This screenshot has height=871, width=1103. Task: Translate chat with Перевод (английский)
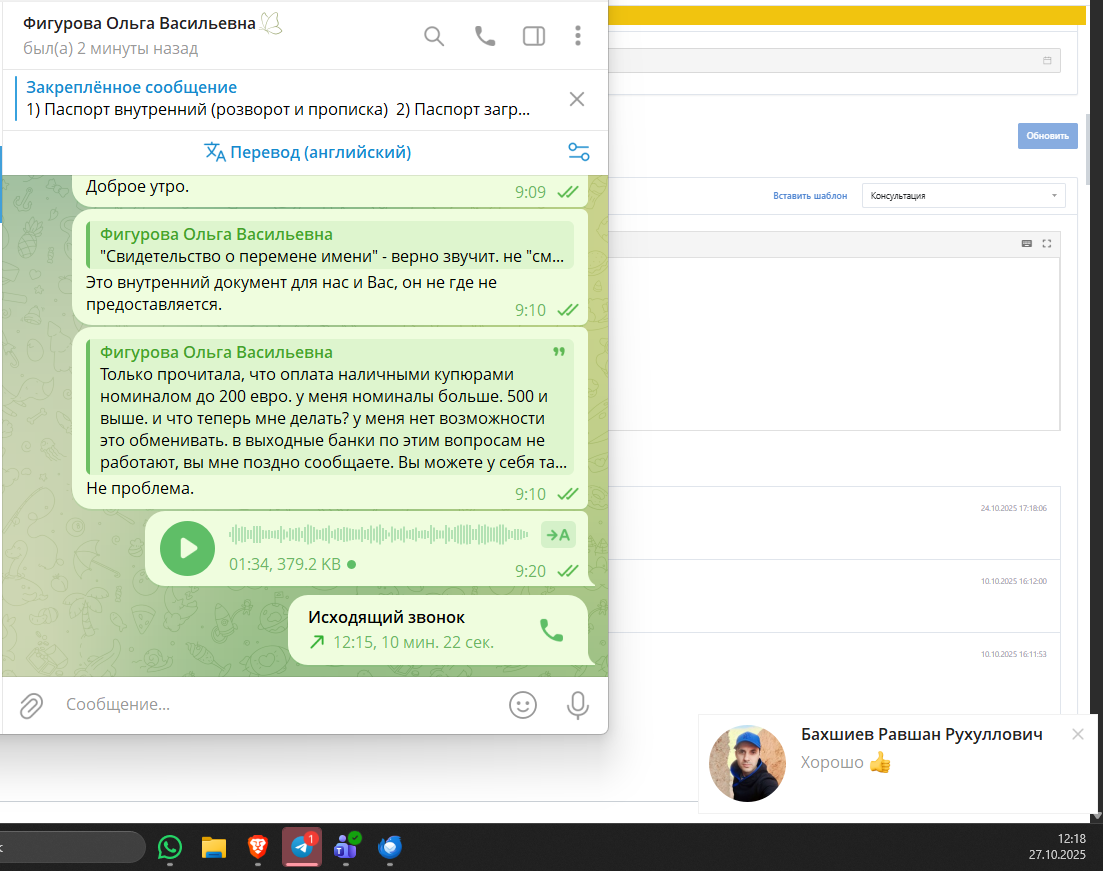307,152
